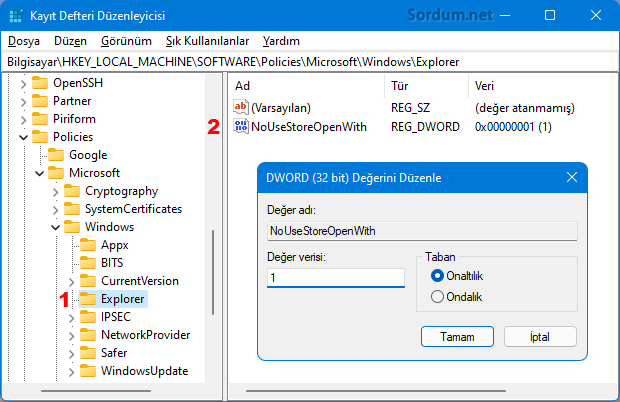The width and height of the screenshot is (620, 402).
Task: Click the IPSEC folder icon
Action: click(x=88, y=317)
